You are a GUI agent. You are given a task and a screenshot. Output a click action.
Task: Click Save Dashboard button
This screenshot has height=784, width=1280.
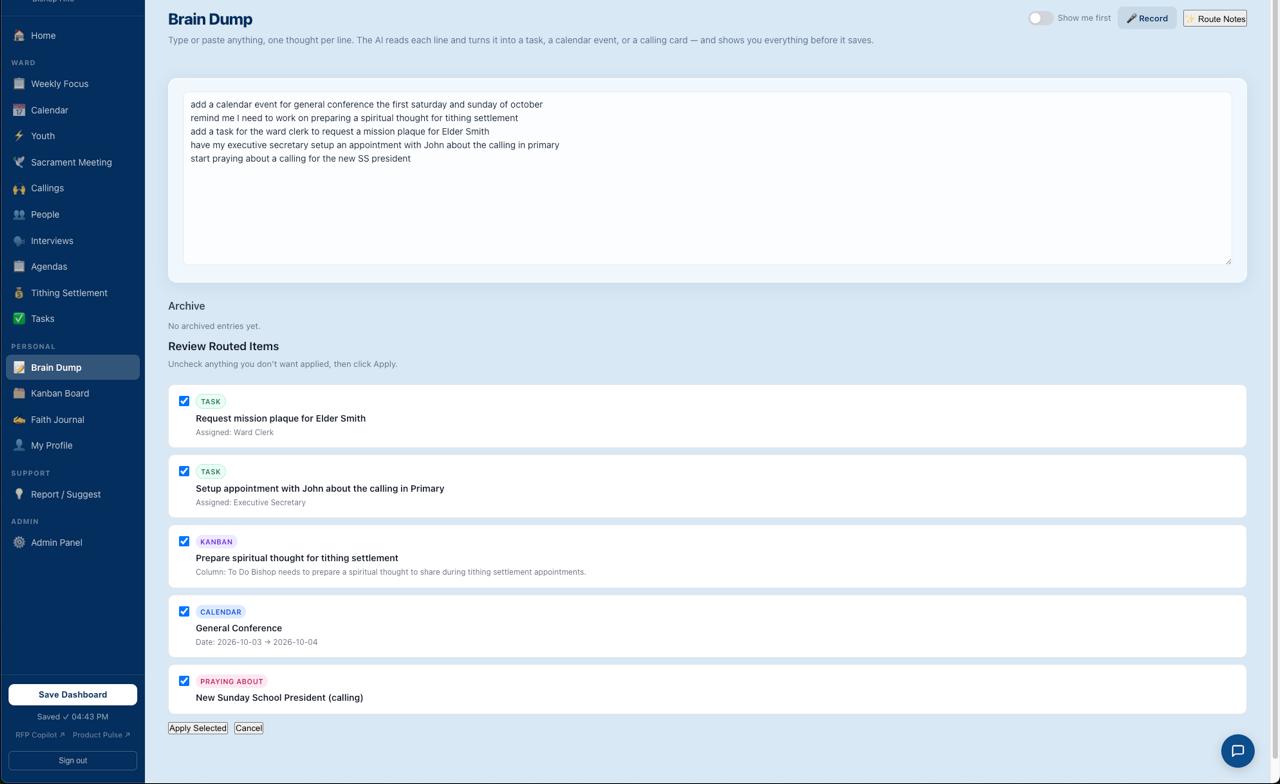[73, 695]
